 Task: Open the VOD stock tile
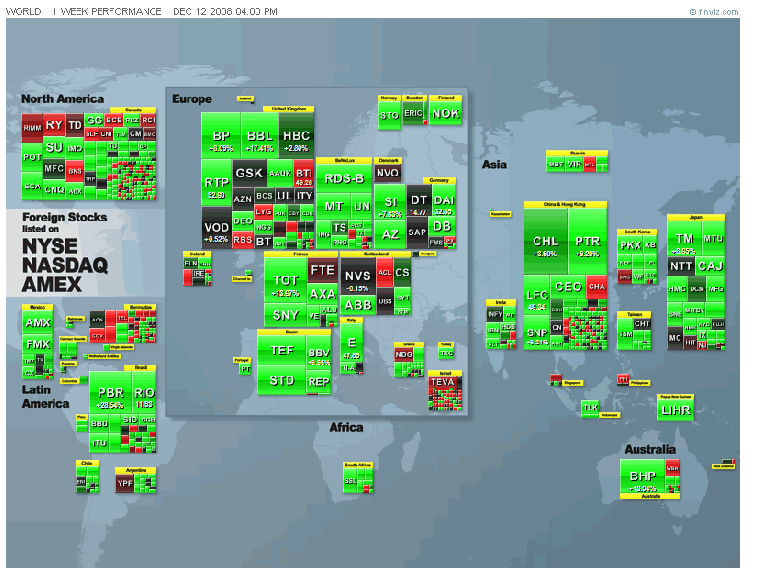coord(216,228)
